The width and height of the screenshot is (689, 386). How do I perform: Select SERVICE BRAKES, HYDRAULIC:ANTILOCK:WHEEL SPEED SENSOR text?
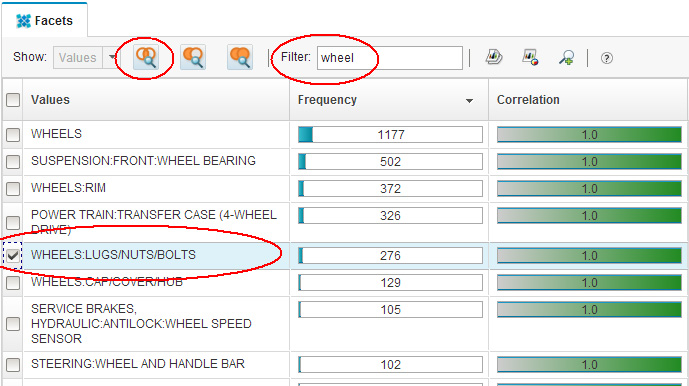click(x=141, y=324)
